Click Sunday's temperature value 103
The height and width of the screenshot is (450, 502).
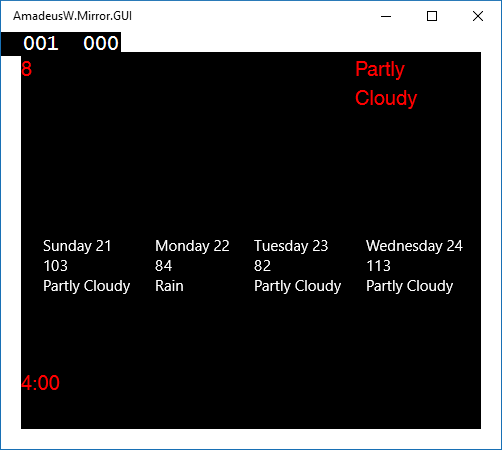coord(55,266)
